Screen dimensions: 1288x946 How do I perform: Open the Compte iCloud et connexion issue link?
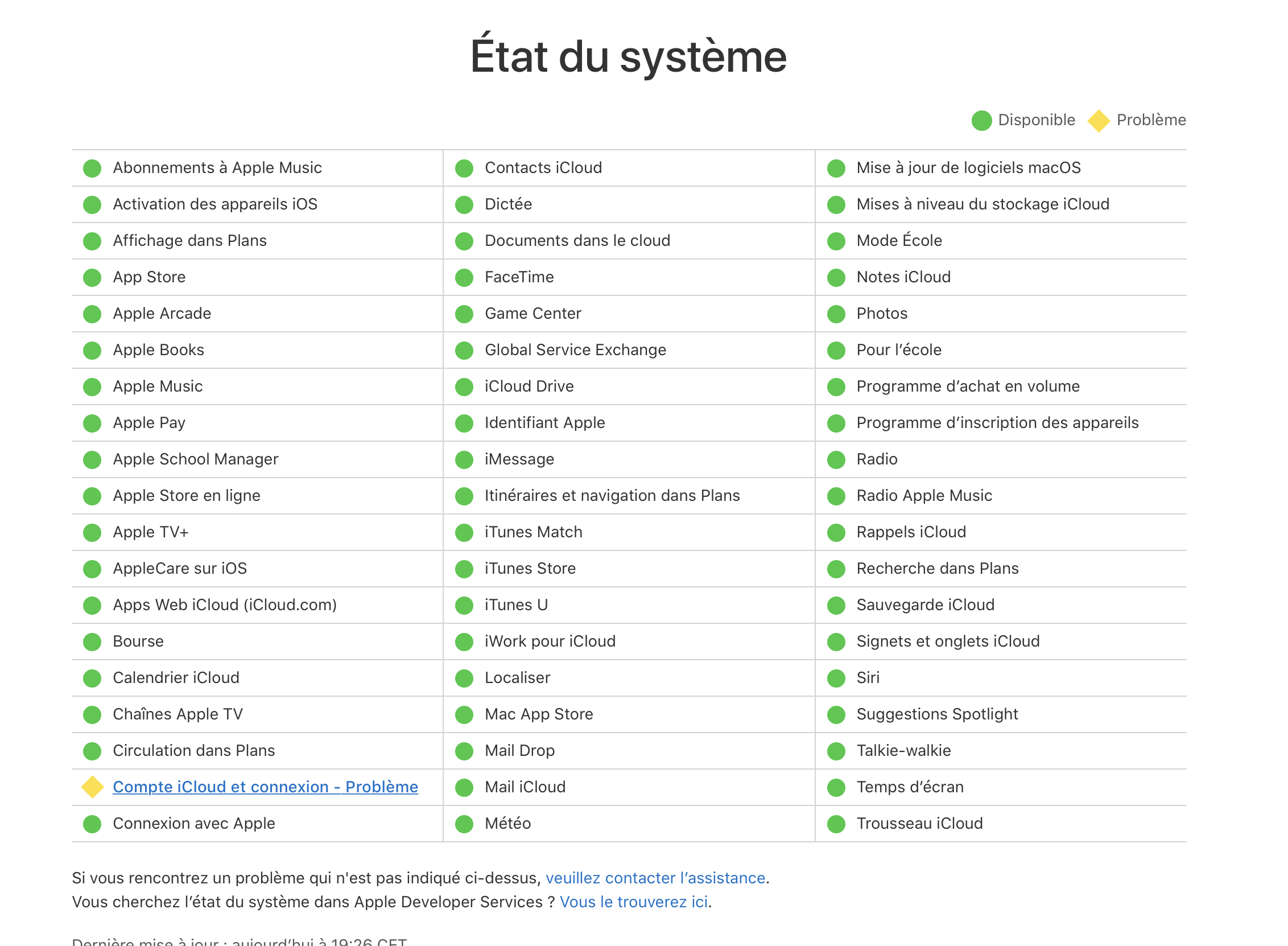point(265,787)
